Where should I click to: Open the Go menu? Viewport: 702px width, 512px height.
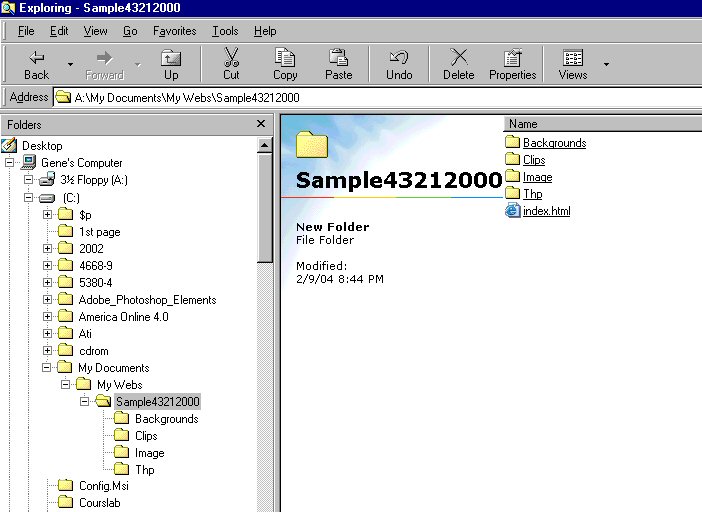pyautogui.click(x=130, y=31)
